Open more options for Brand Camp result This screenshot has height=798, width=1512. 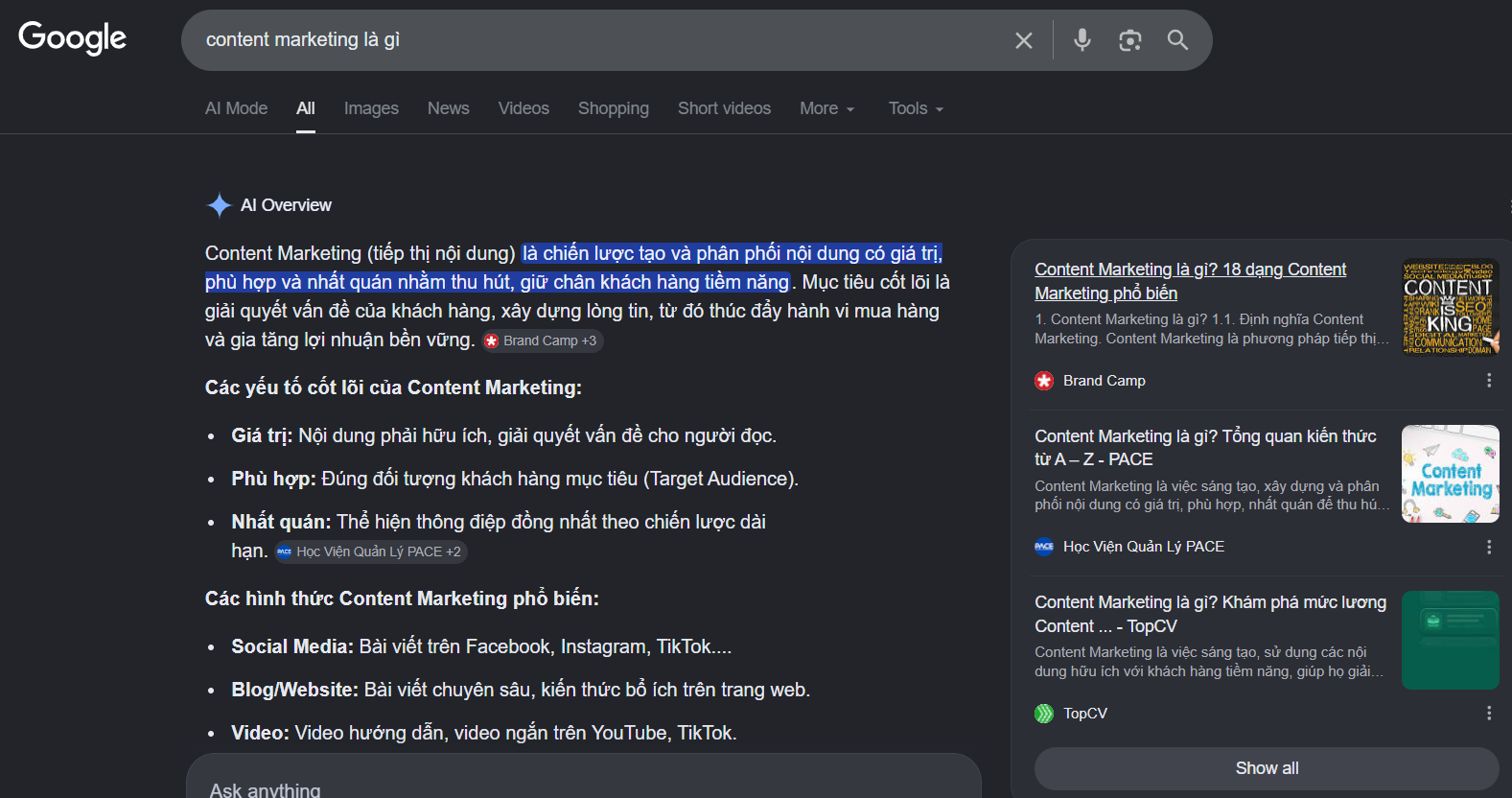1489,381
